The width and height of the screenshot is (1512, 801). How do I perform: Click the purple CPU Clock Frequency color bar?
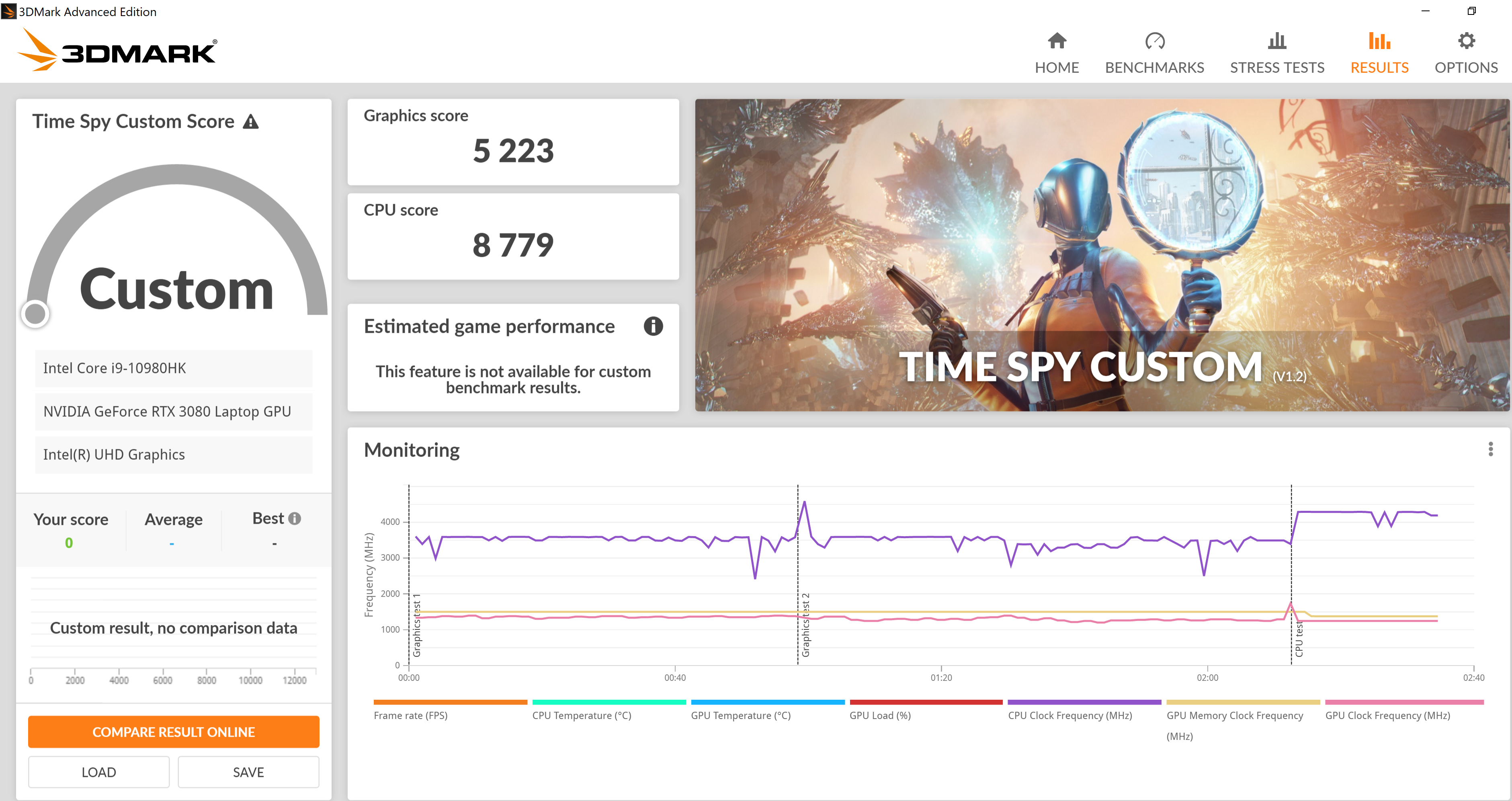(1084, 702)
